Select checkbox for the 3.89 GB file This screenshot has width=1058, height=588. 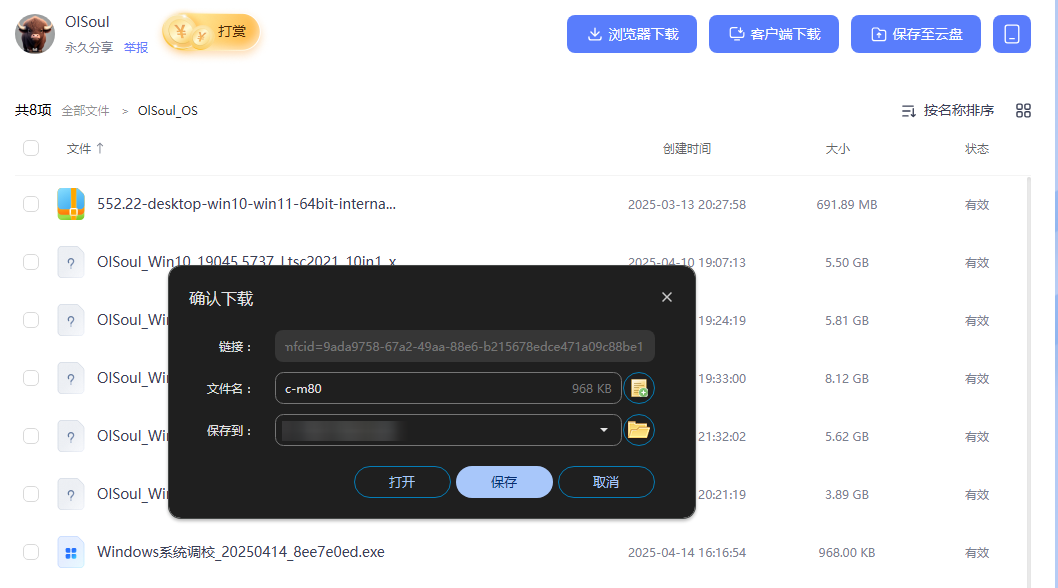31,494
